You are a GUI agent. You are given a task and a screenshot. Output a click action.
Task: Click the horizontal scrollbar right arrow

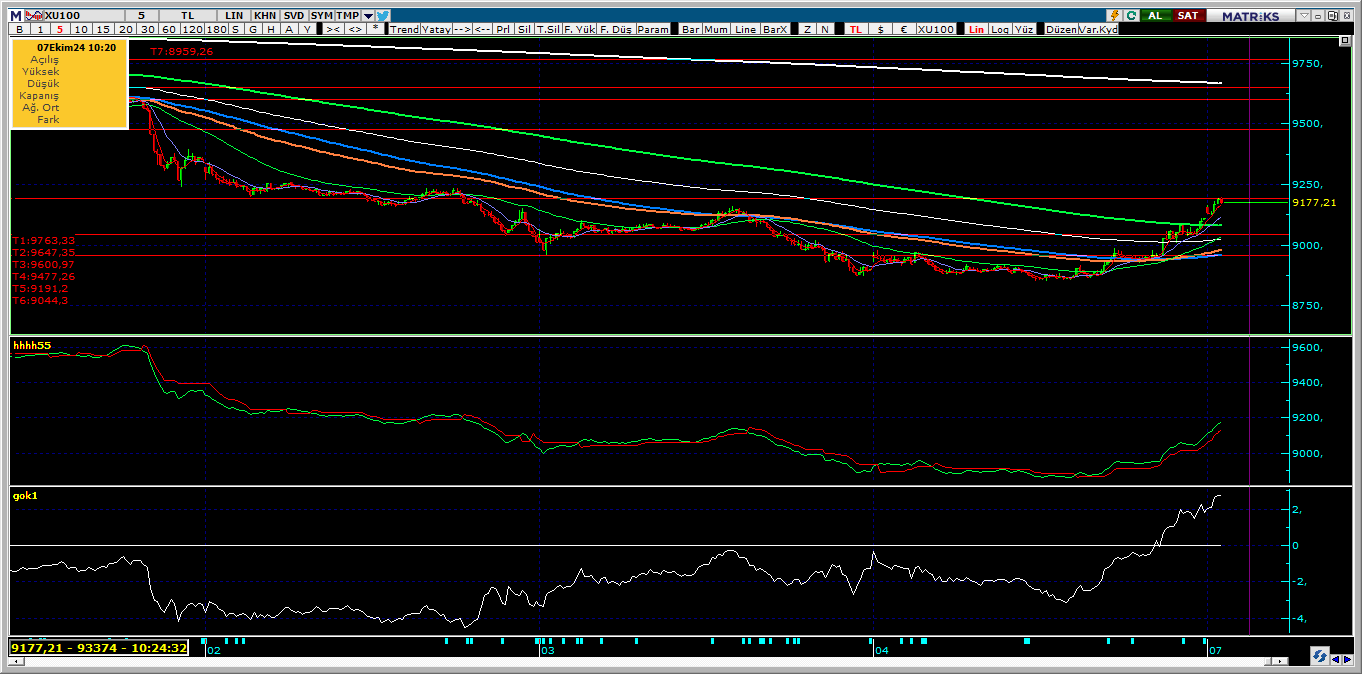(1281, 662)
